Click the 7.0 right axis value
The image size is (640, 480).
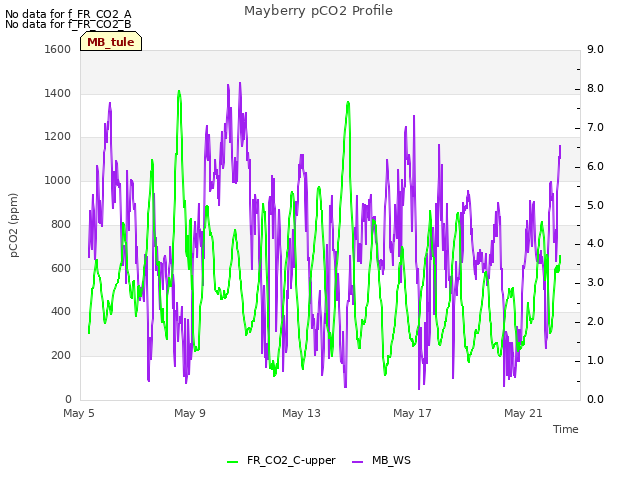tap(595, 127)
